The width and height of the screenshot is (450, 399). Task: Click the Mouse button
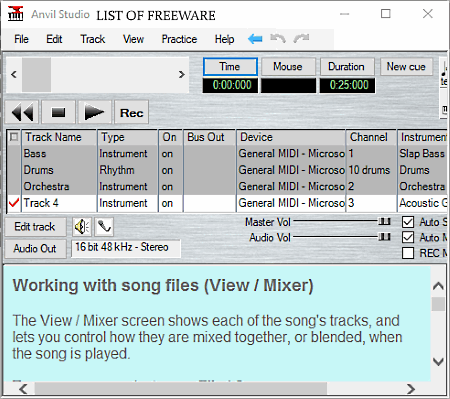click(x=288, y=67)
